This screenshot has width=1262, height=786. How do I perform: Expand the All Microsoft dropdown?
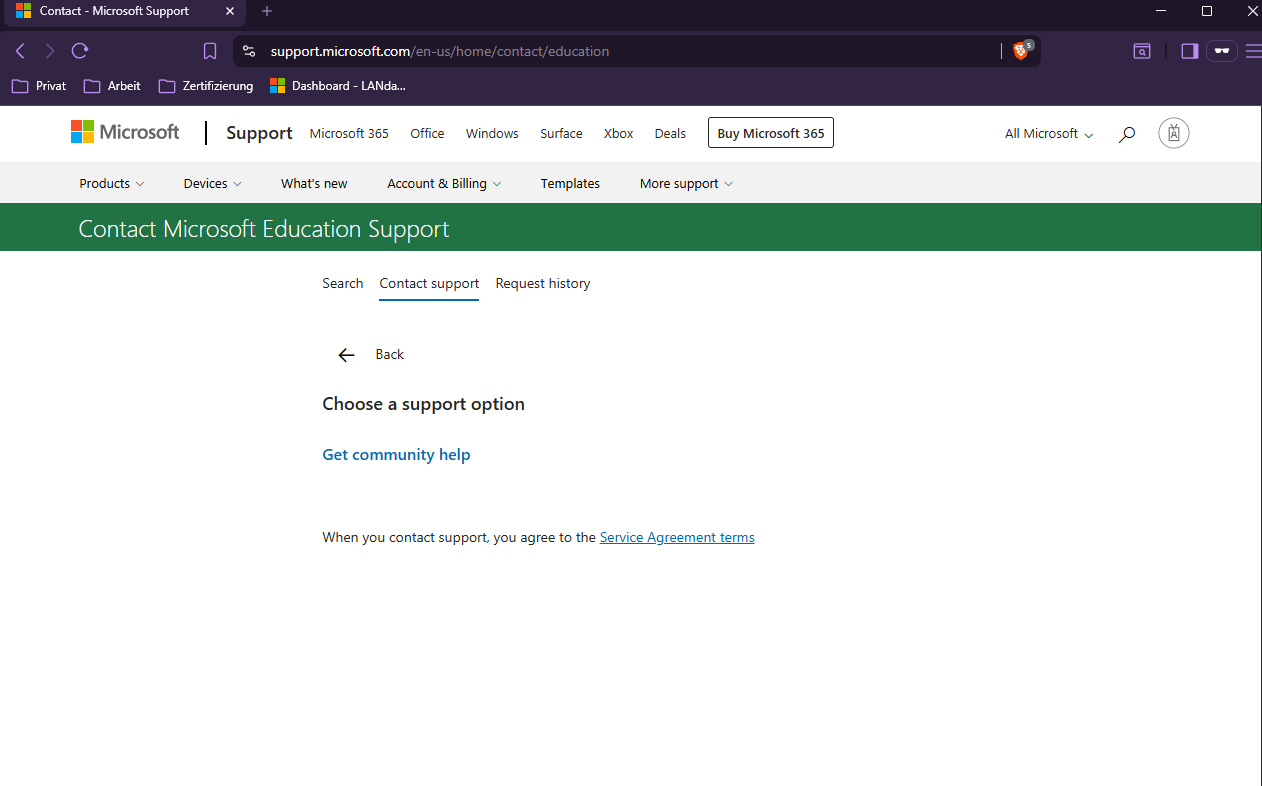[1049, 134]
